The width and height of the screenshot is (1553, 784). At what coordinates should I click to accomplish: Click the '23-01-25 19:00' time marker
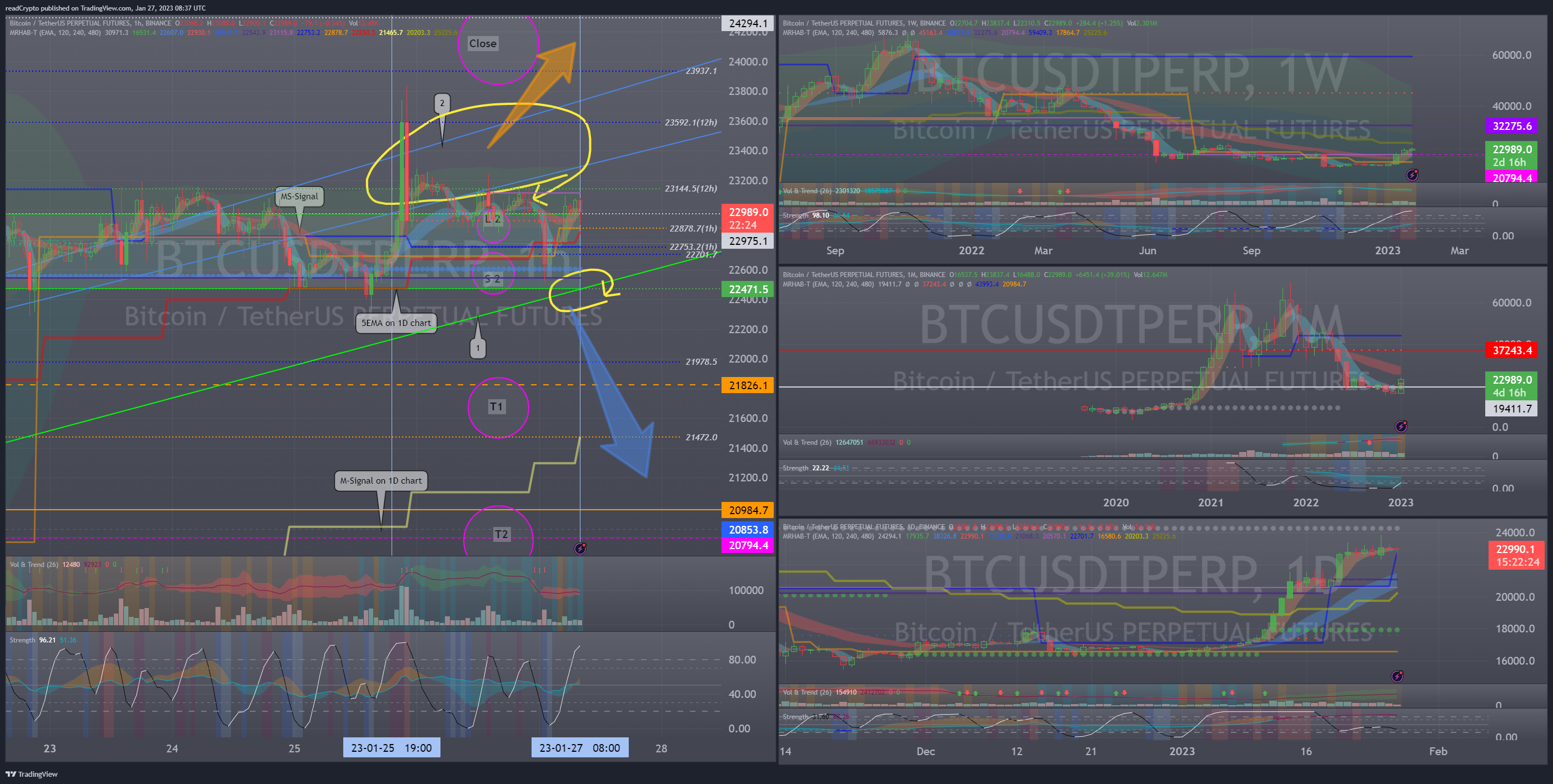(x=391, y=748)
